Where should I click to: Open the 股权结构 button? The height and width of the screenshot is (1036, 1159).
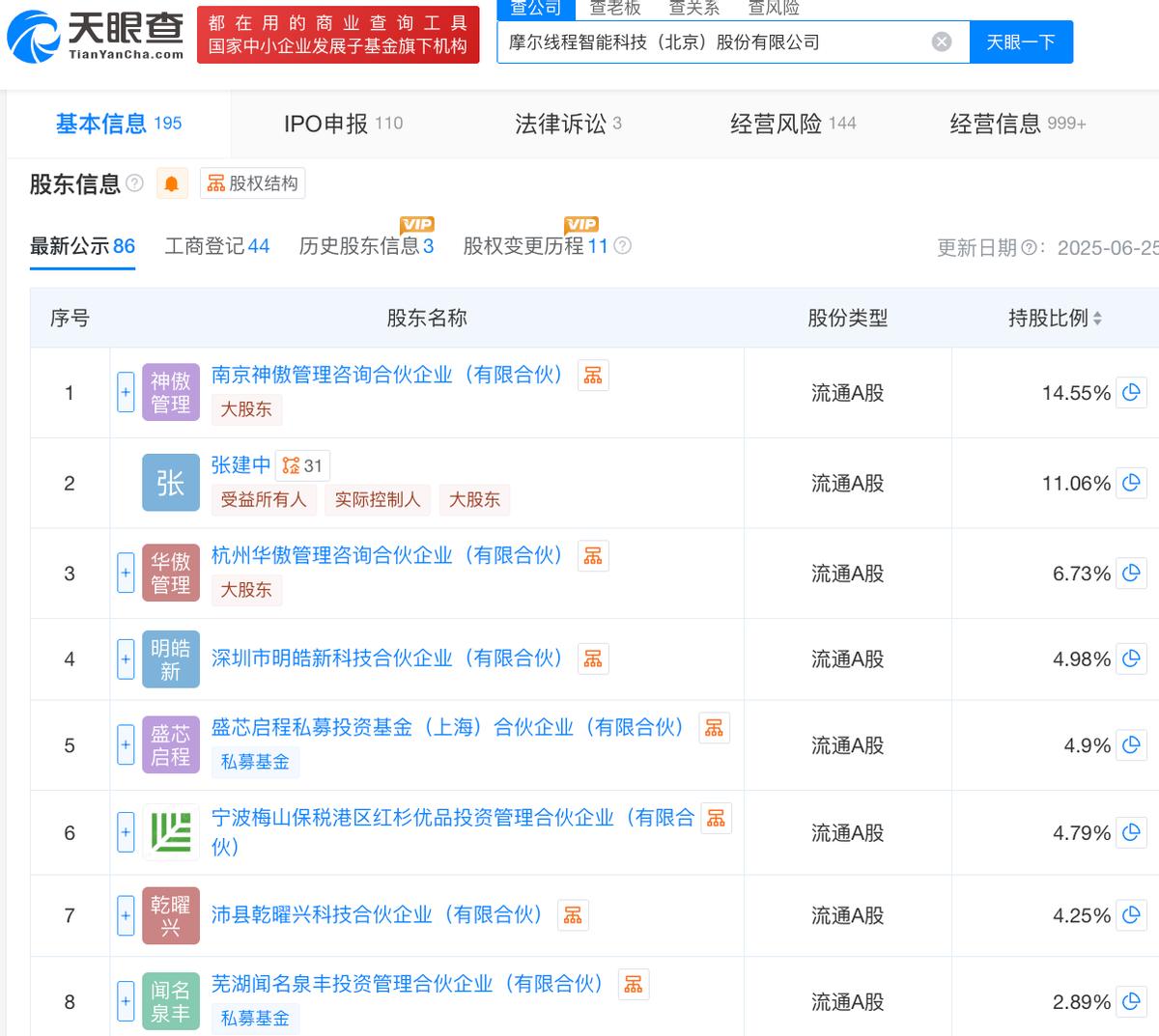253,183
